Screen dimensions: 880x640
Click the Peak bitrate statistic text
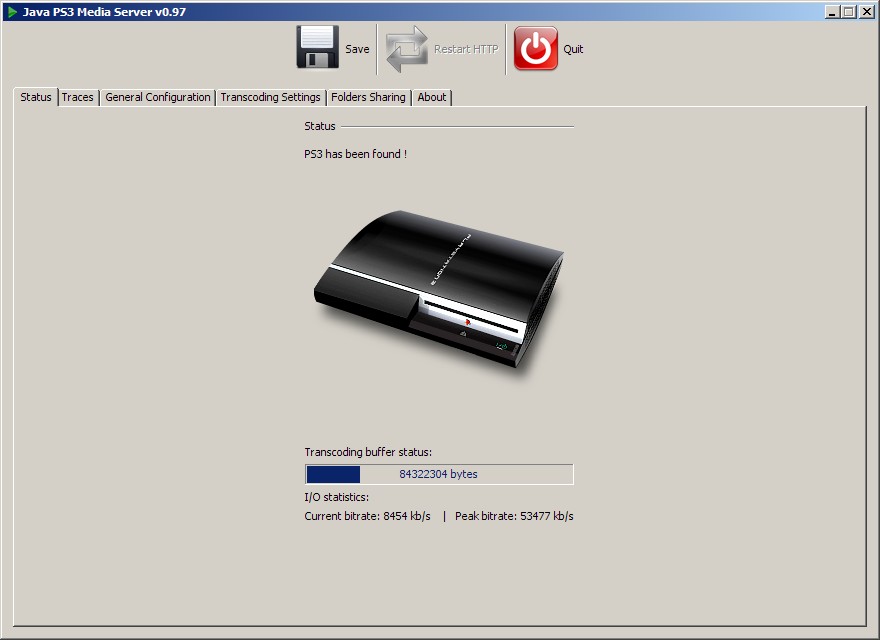[x=514, y=516]
